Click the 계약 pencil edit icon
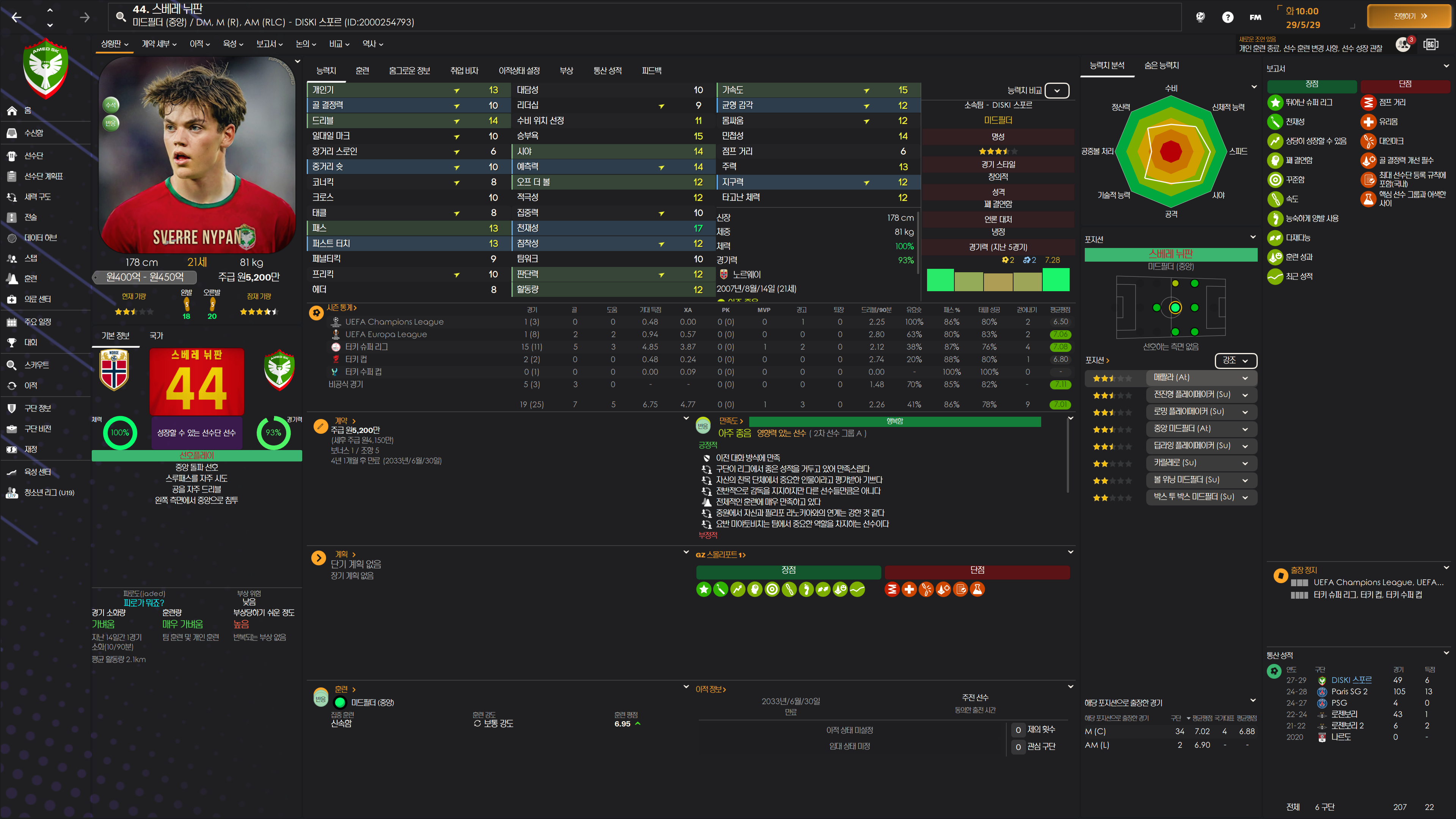The height and width of the screenshot is (819, 1456). (320, 425)
